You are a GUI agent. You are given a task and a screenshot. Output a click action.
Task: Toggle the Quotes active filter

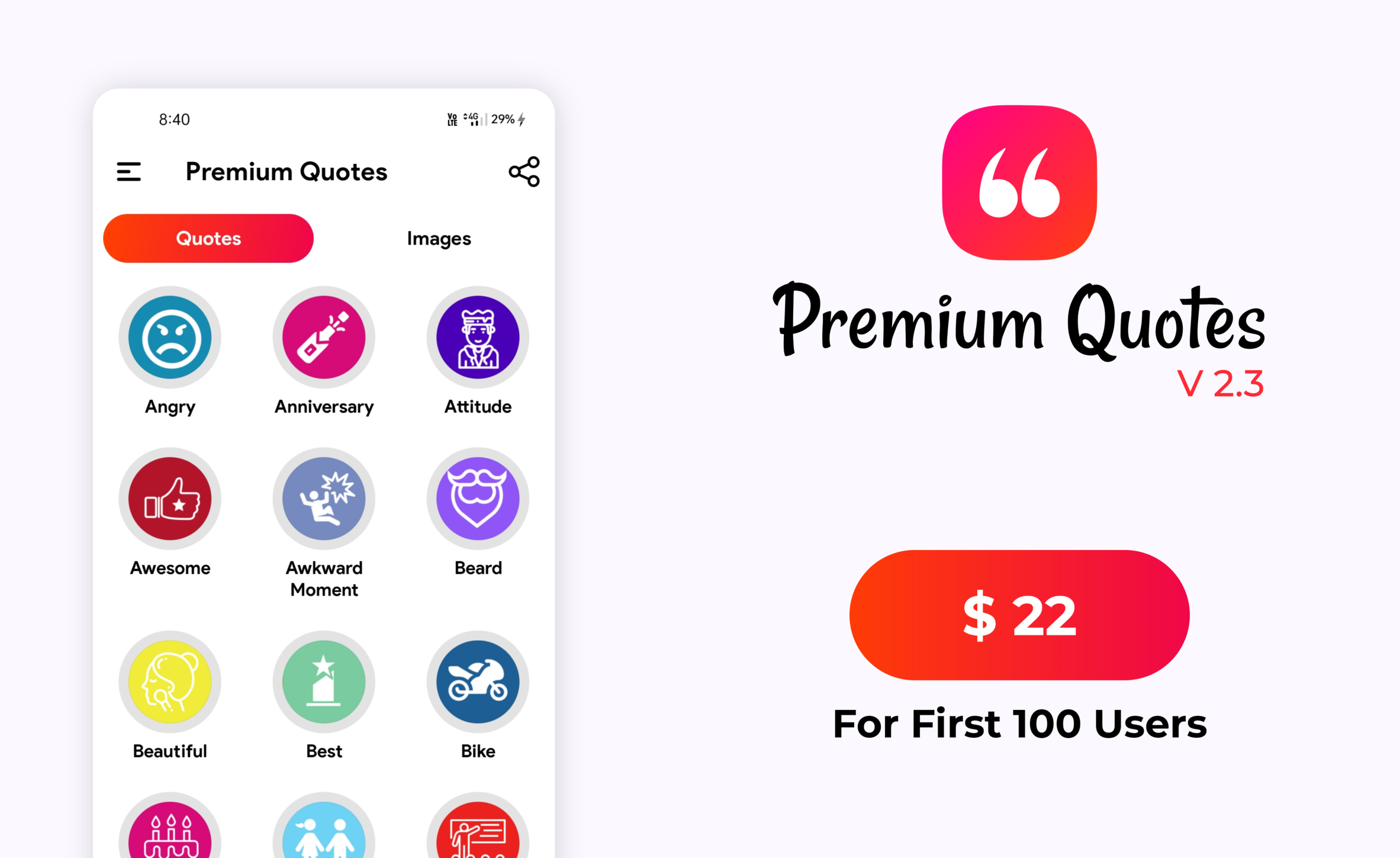coord(210,237)
